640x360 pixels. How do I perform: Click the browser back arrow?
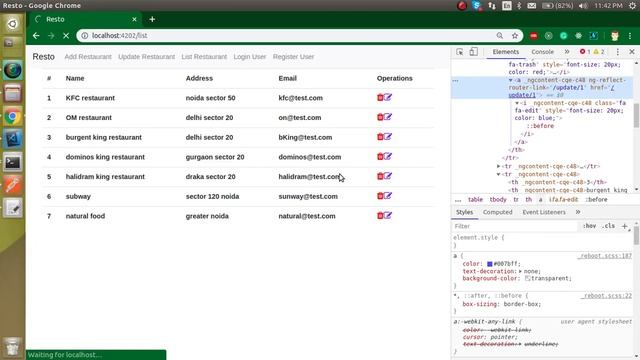click(36, 36)
